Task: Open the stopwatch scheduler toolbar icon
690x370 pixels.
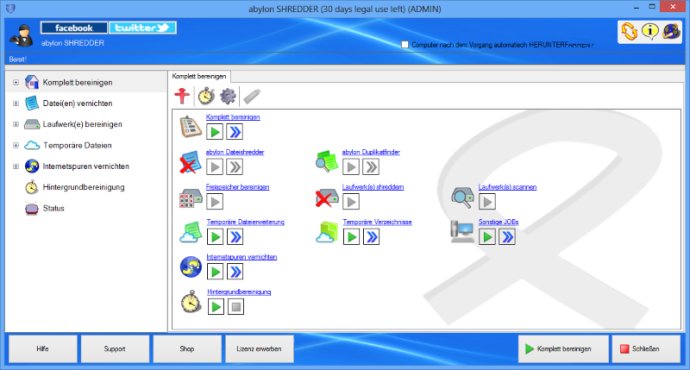Action: pos(206,96)
